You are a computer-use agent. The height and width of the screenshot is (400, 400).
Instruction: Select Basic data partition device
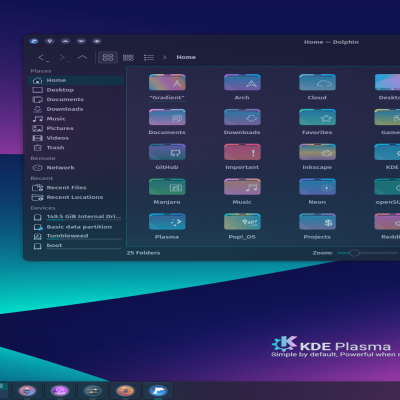(76, 227)
